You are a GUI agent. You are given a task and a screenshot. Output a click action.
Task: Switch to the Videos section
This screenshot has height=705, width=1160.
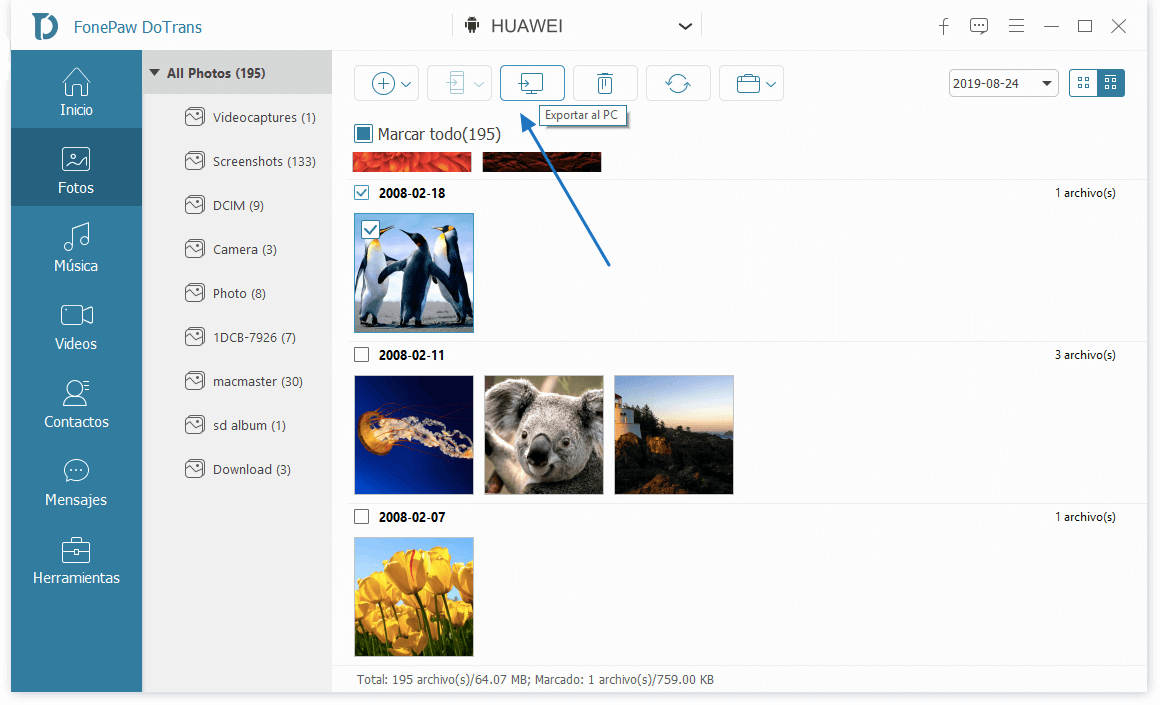point(75,325)
